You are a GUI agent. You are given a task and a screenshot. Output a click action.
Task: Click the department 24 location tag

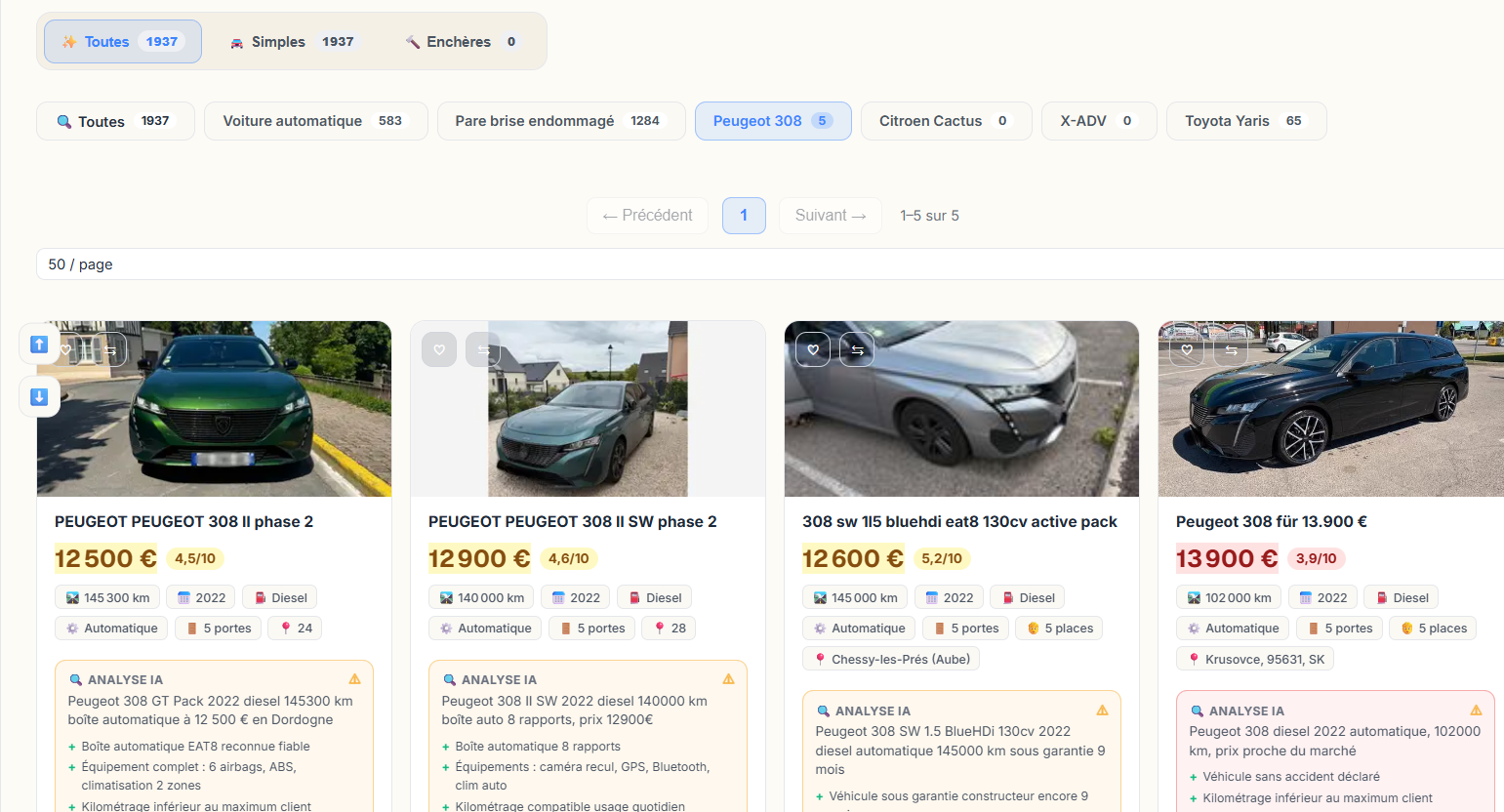(297, 629)
